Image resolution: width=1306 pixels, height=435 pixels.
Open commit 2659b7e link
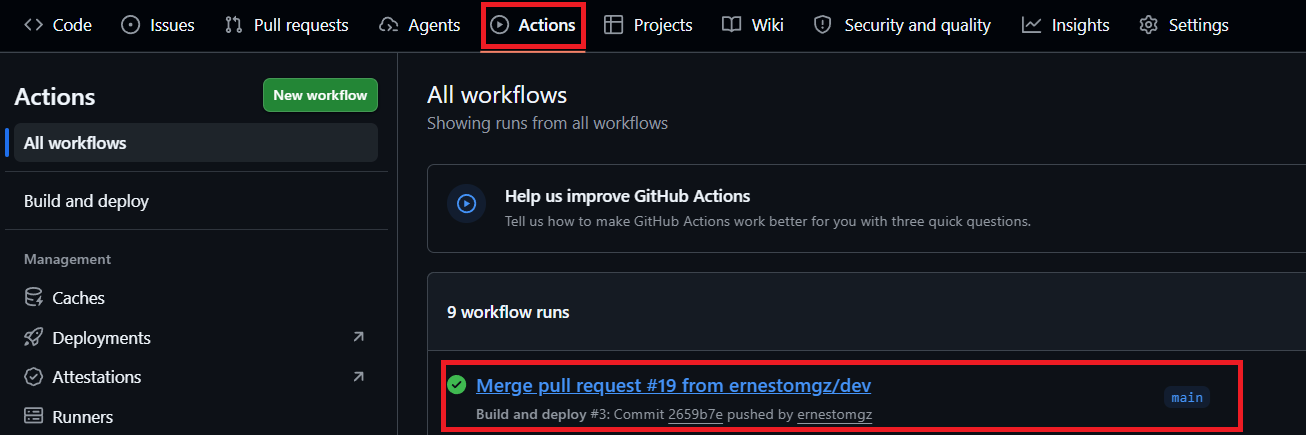[x=695, y=414]
